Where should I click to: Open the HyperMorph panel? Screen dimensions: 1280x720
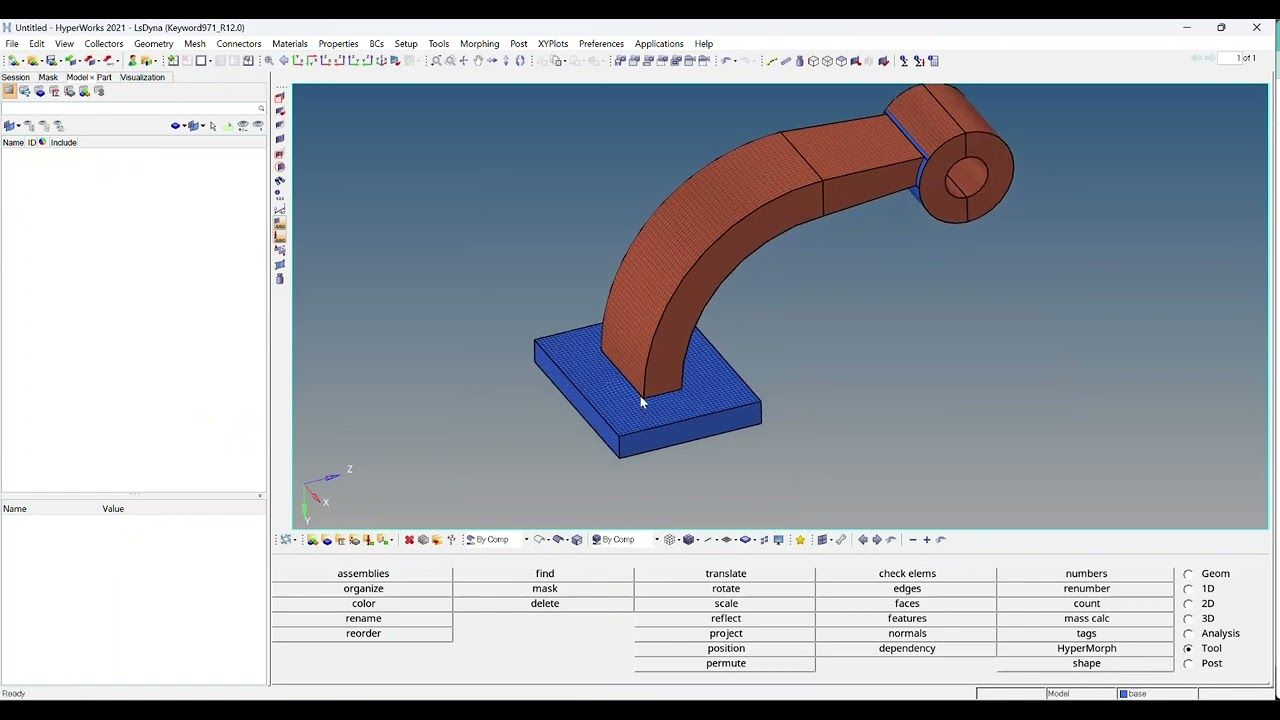(1086, 649)
